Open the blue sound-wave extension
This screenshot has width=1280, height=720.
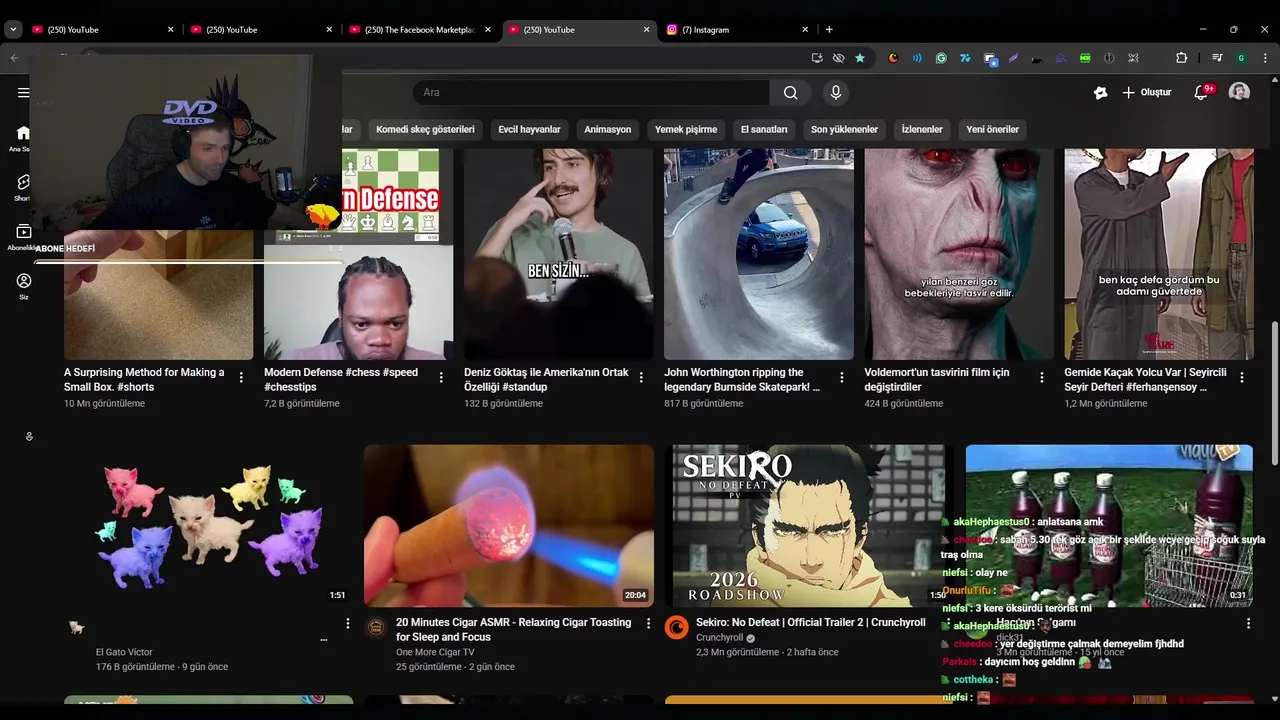click(917, 58)
